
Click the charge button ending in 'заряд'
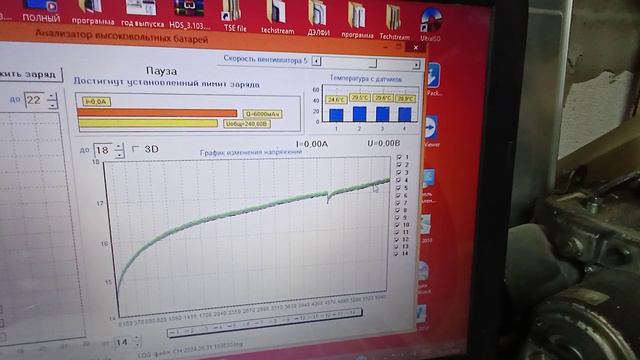pyautogui.click(x=31, y=74)
